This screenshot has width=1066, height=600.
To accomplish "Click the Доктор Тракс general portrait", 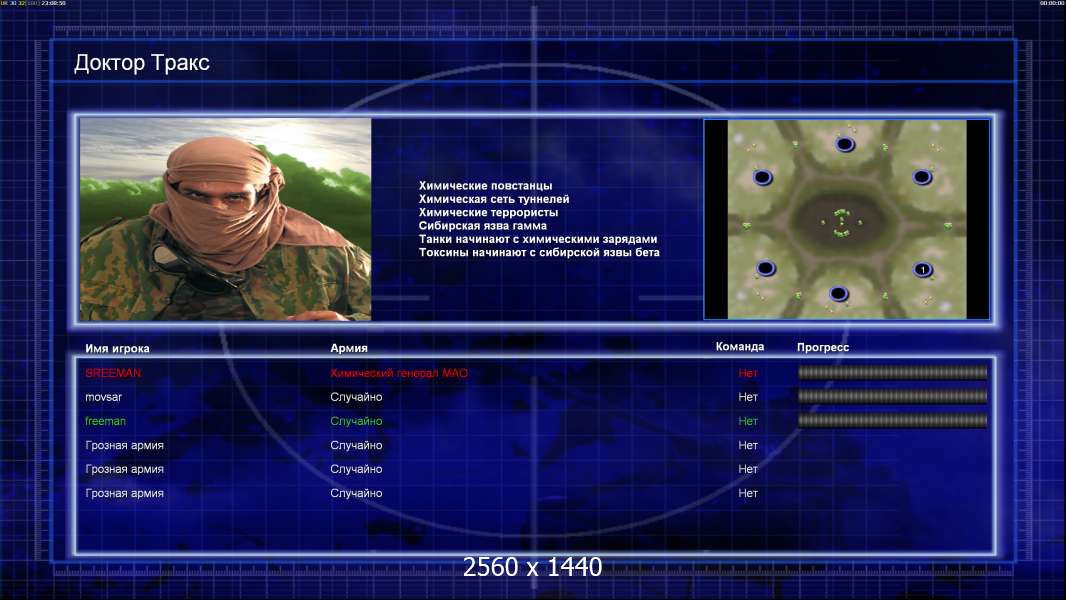I will click(x=226, y=219).
